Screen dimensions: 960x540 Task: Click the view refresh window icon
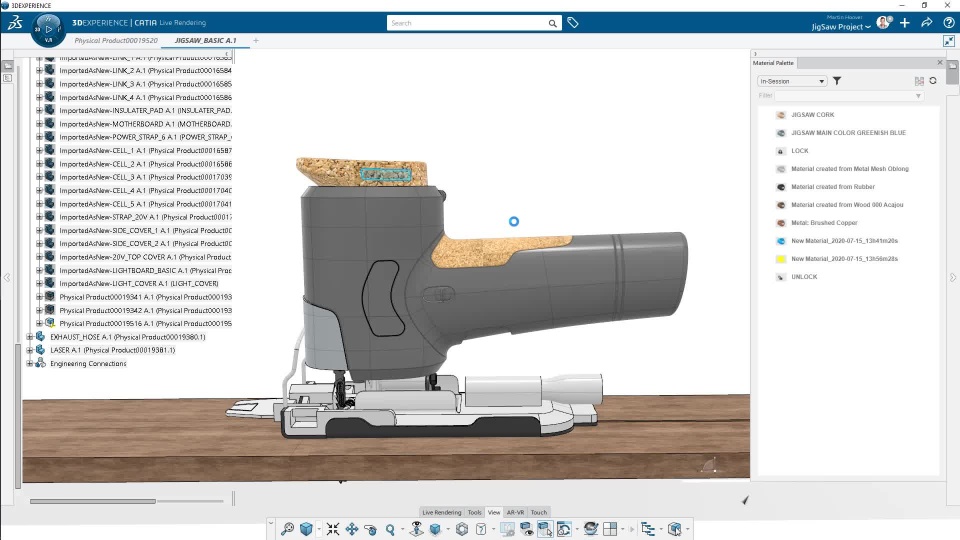[x=564, y=528]
